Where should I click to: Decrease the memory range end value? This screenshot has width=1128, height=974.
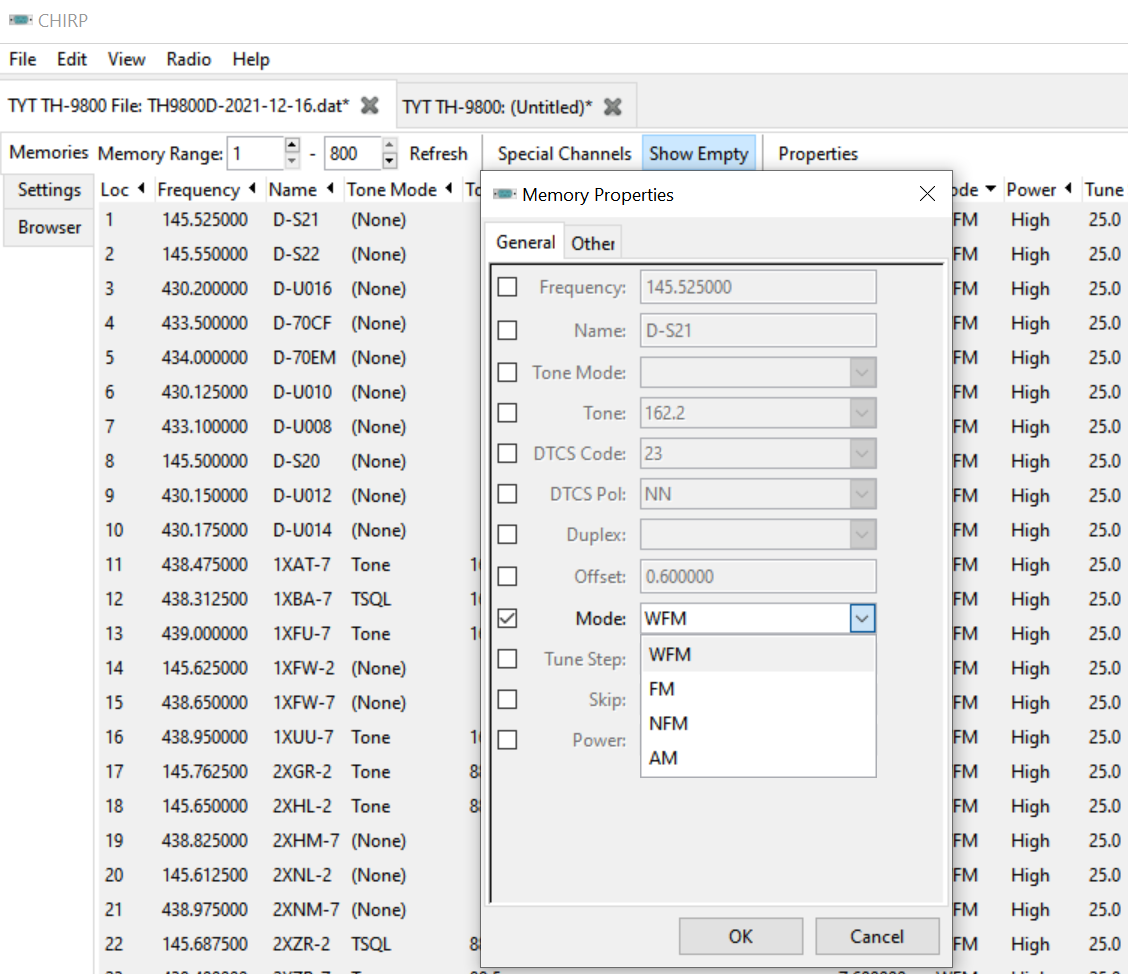click(389, 160)
